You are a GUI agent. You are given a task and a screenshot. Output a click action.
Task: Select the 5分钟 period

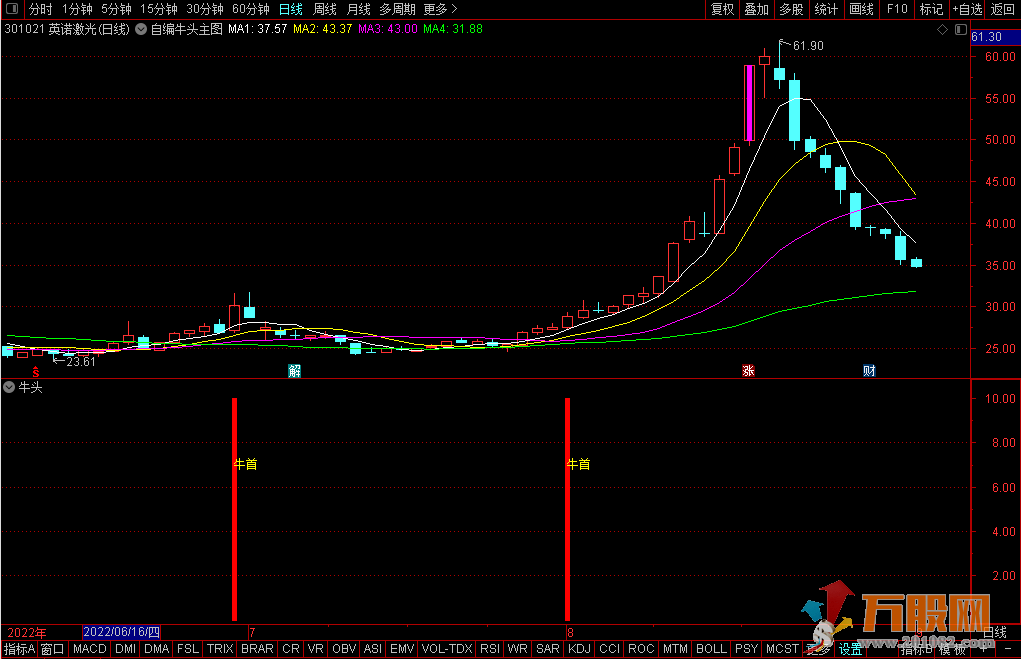tap(116, 9)
